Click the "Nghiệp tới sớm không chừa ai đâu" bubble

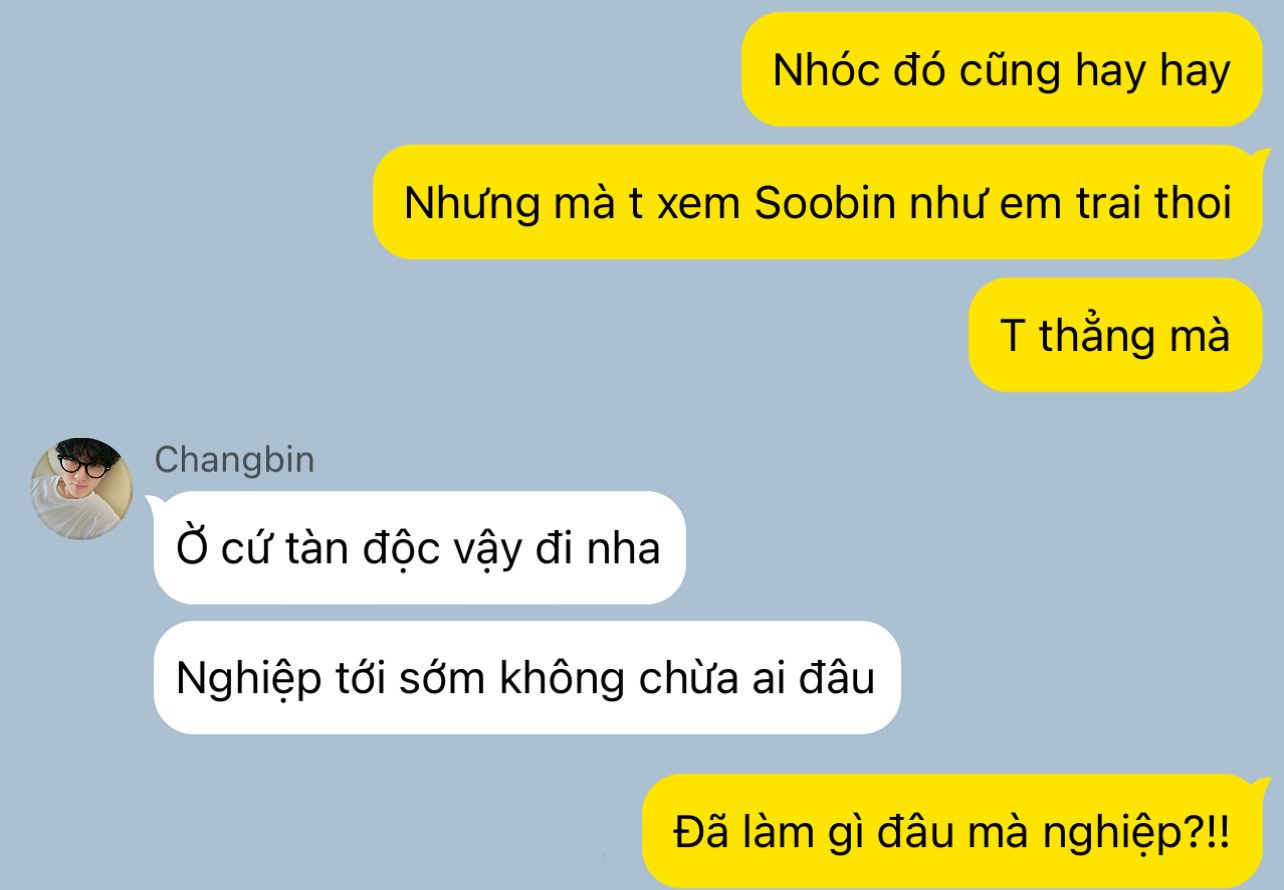tap(526, 678)
